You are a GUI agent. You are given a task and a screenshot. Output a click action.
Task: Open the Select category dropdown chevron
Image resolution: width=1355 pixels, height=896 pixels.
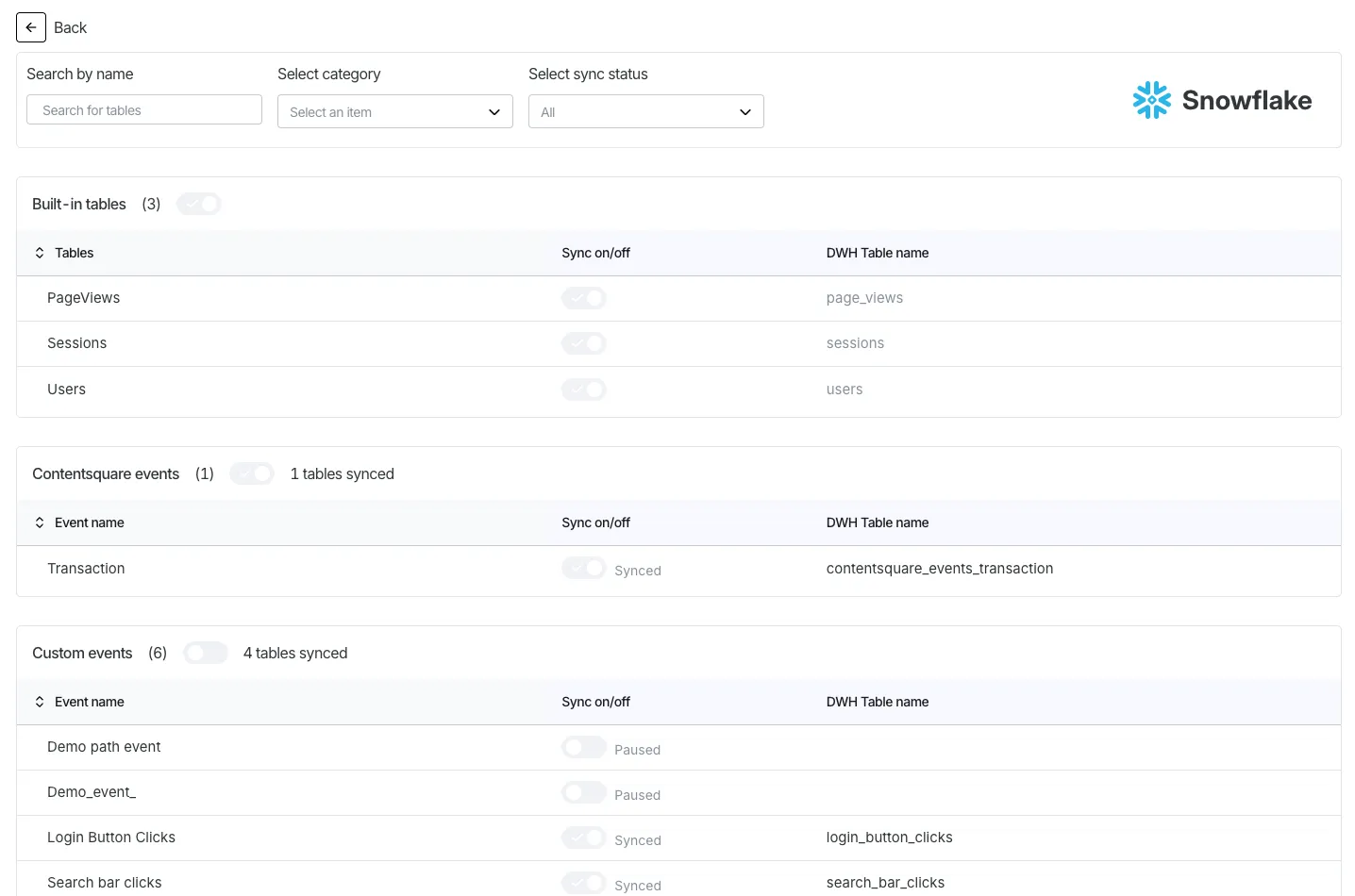(x=493, y=111)
